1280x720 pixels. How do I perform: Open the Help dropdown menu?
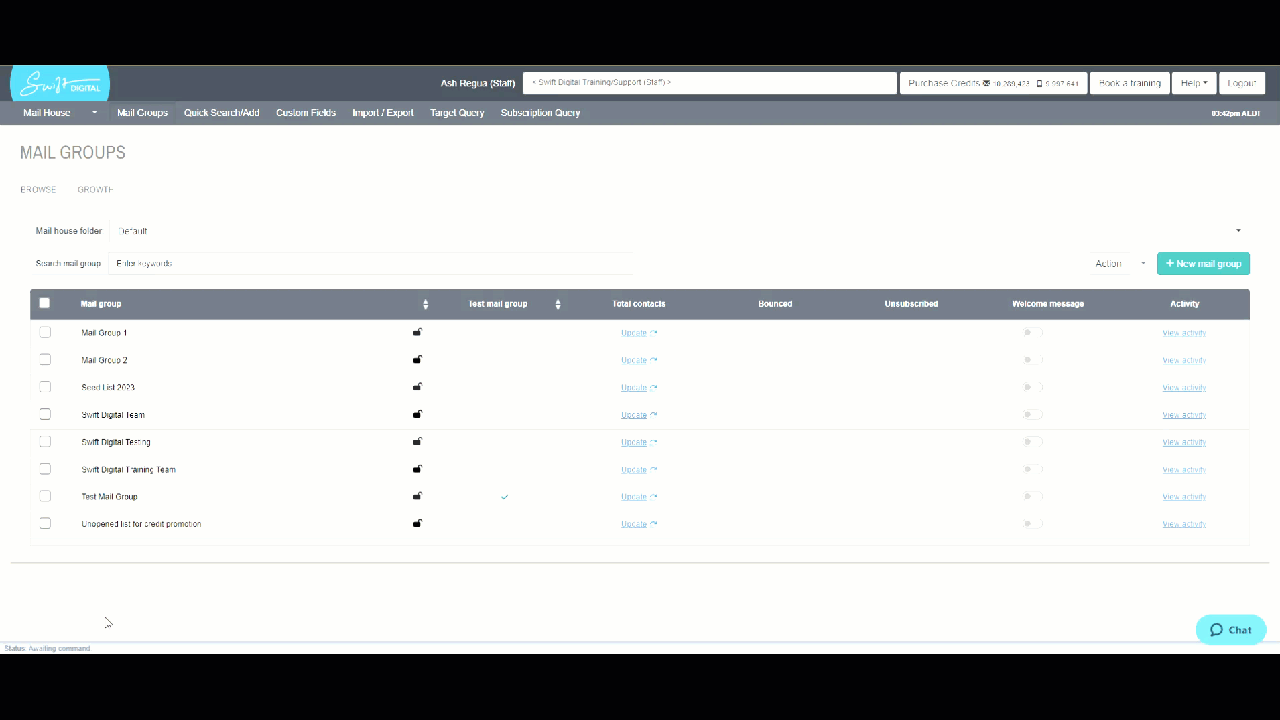tap(1194, 83)
